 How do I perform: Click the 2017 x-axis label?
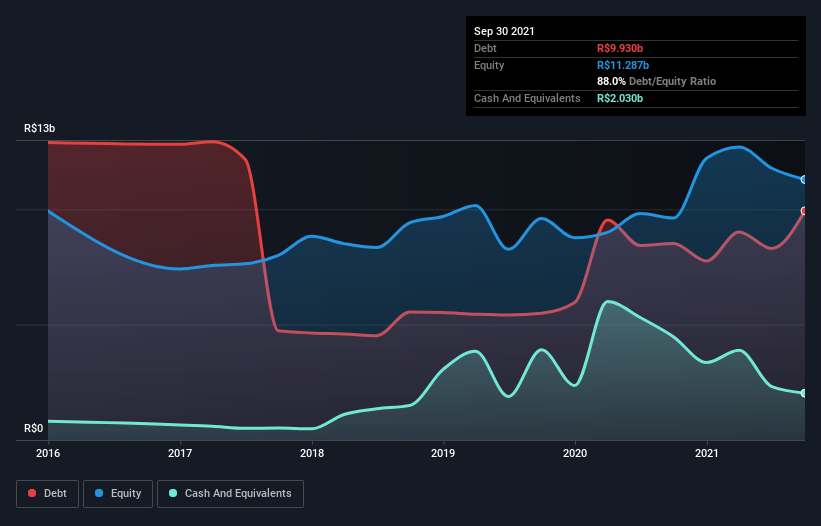click(x=180, y=453)
